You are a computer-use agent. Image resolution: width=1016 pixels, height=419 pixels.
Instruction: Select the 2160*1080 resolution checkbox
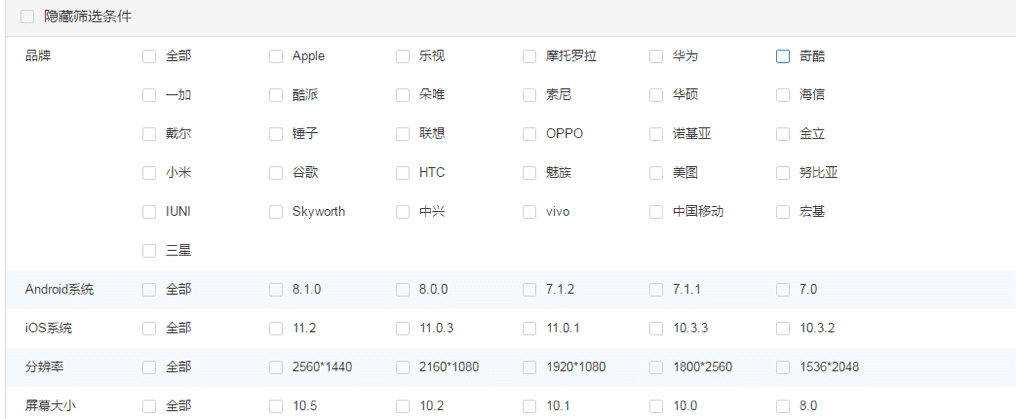click(403, 367)
